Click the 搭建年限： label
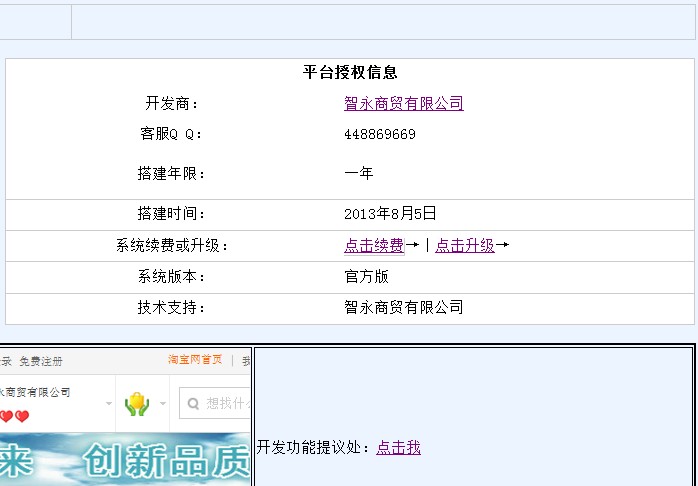 point(172,173)
